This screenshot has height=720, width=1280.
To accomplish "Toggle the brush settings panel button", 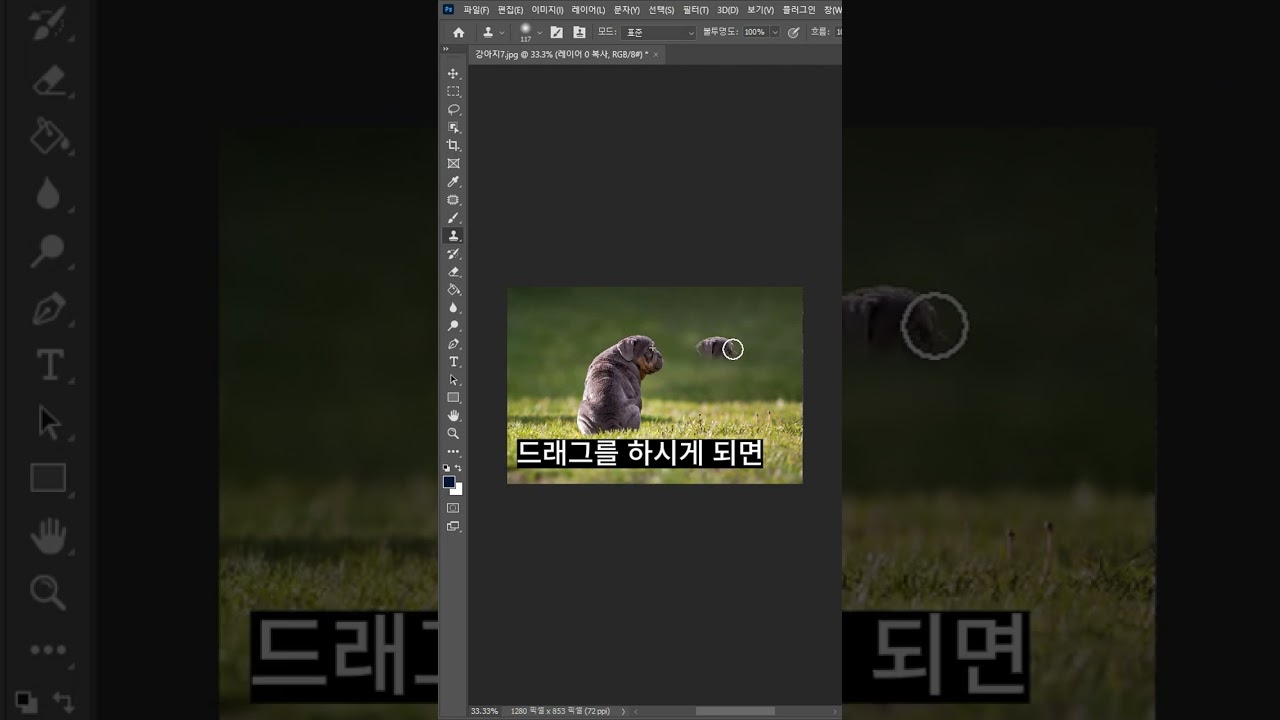I will click(557, 32).
